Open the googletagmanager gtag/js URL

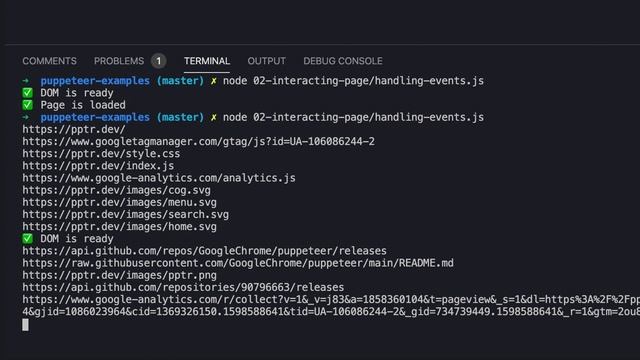pos(198,142)
